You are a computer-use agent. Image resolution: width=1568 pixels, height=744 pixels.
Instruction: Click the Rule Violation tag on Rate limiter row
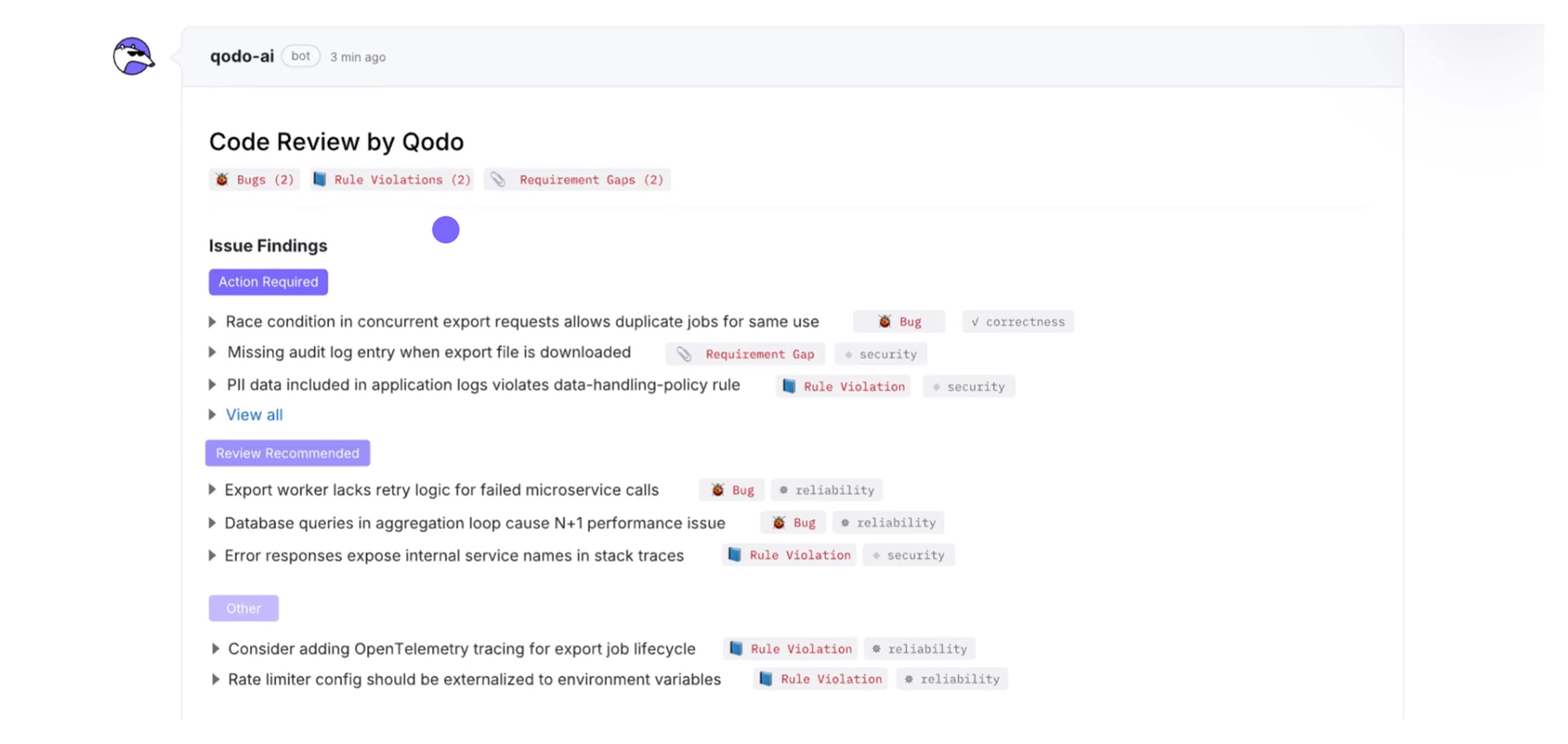[821, 679]
